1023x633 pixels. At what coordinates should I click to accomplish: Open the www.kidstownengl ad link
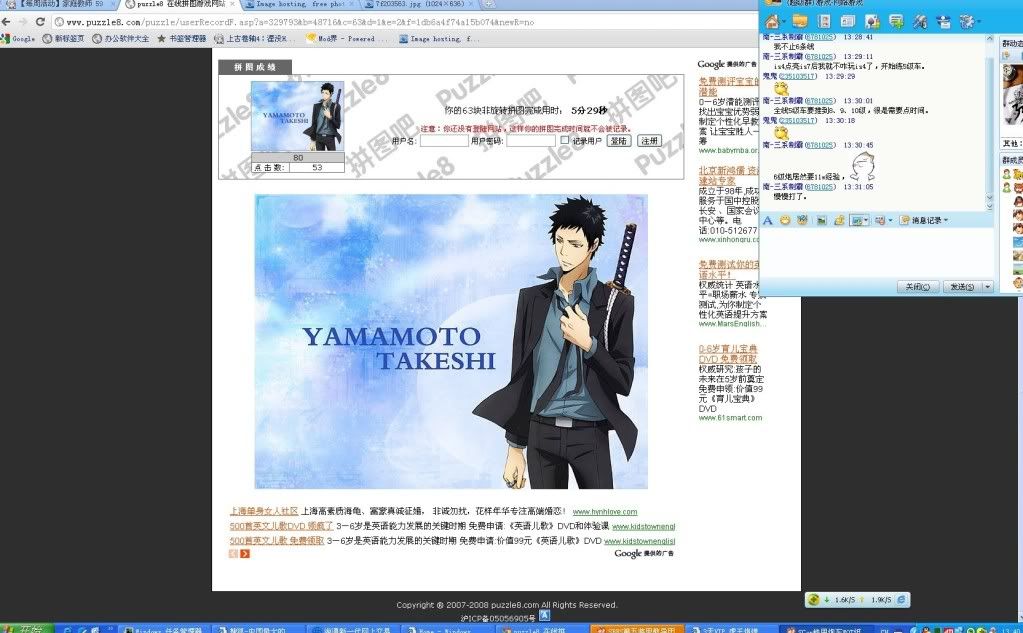coord(643,527)
